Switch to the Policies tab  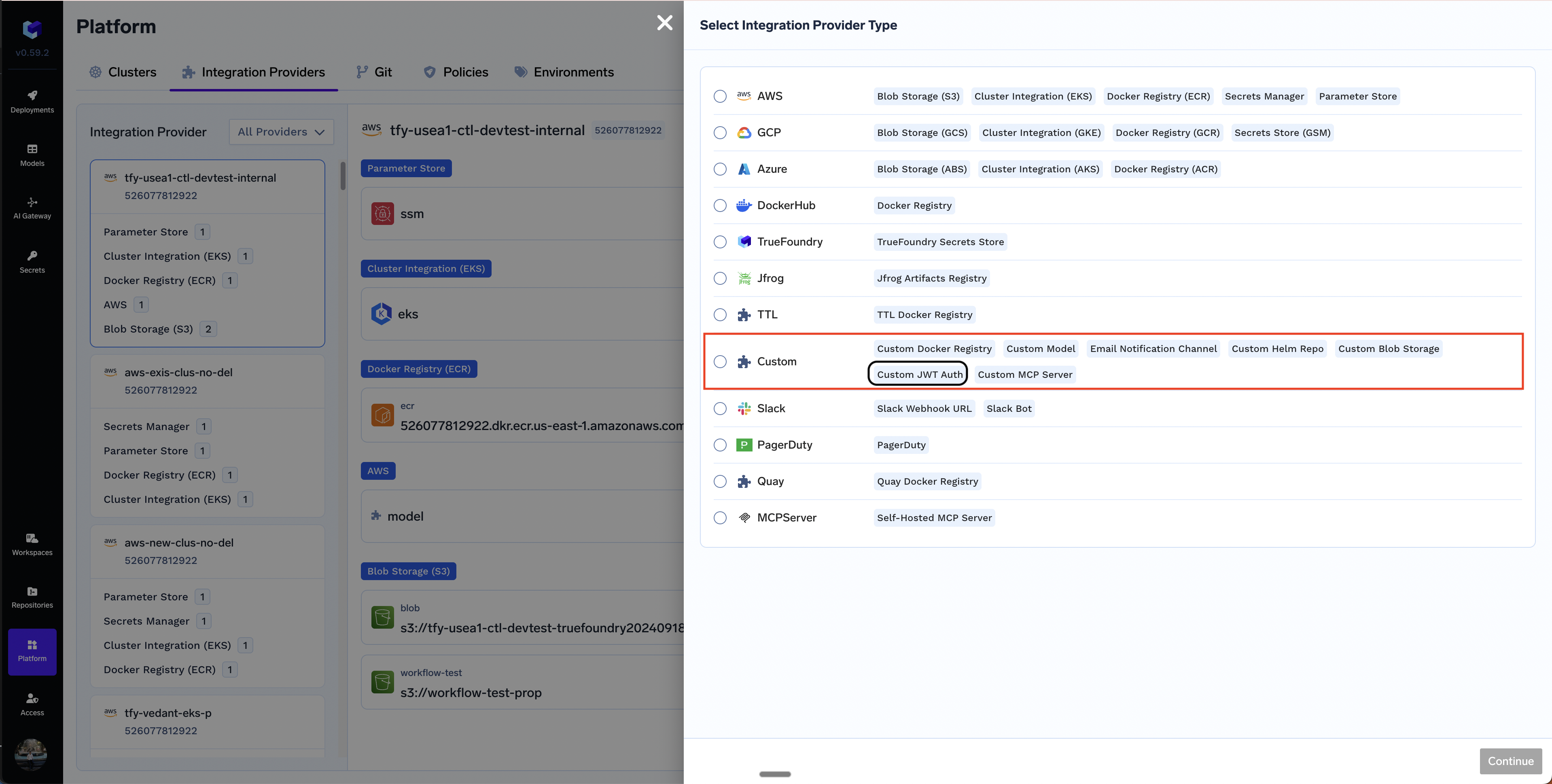[456, 72]
